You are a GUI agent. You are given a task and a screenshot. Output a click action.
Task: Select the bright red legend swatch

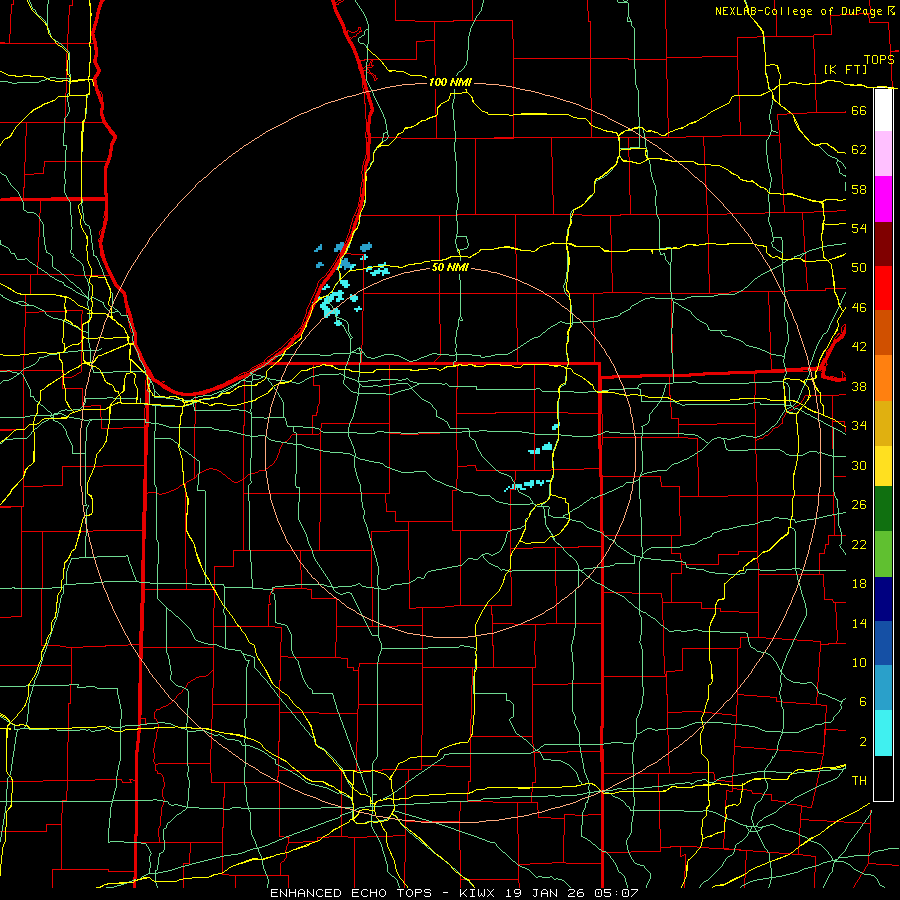[x=883, y=288]
